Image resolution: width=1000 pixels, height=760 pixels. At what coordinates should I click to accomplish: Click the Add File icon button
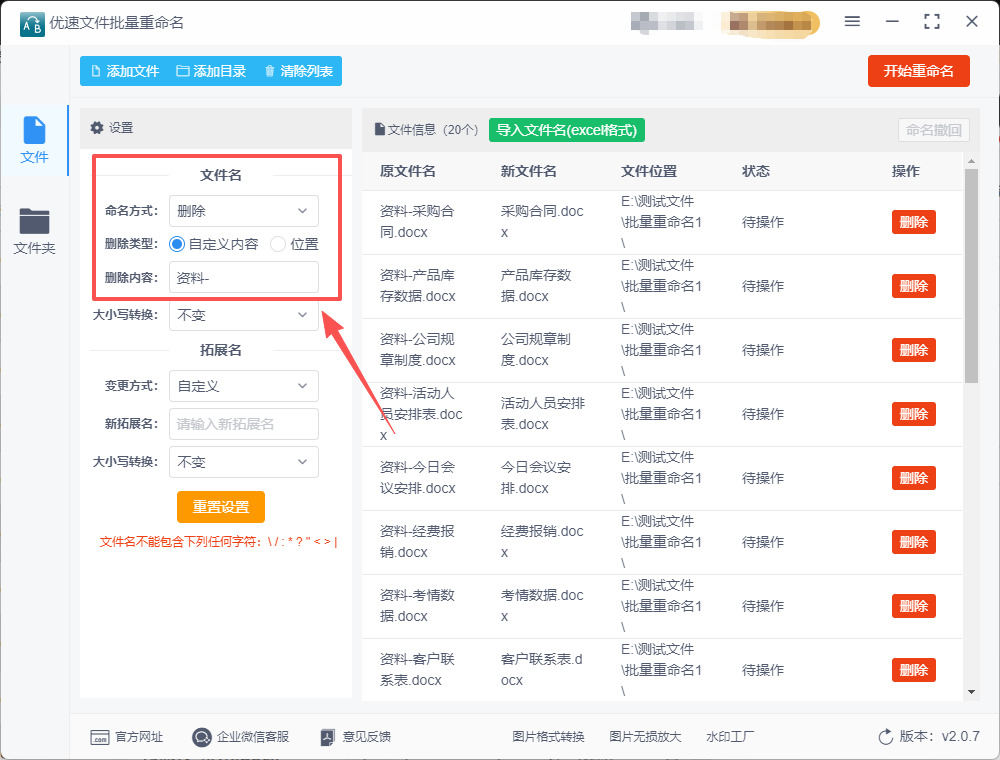[x=96, y=71]
